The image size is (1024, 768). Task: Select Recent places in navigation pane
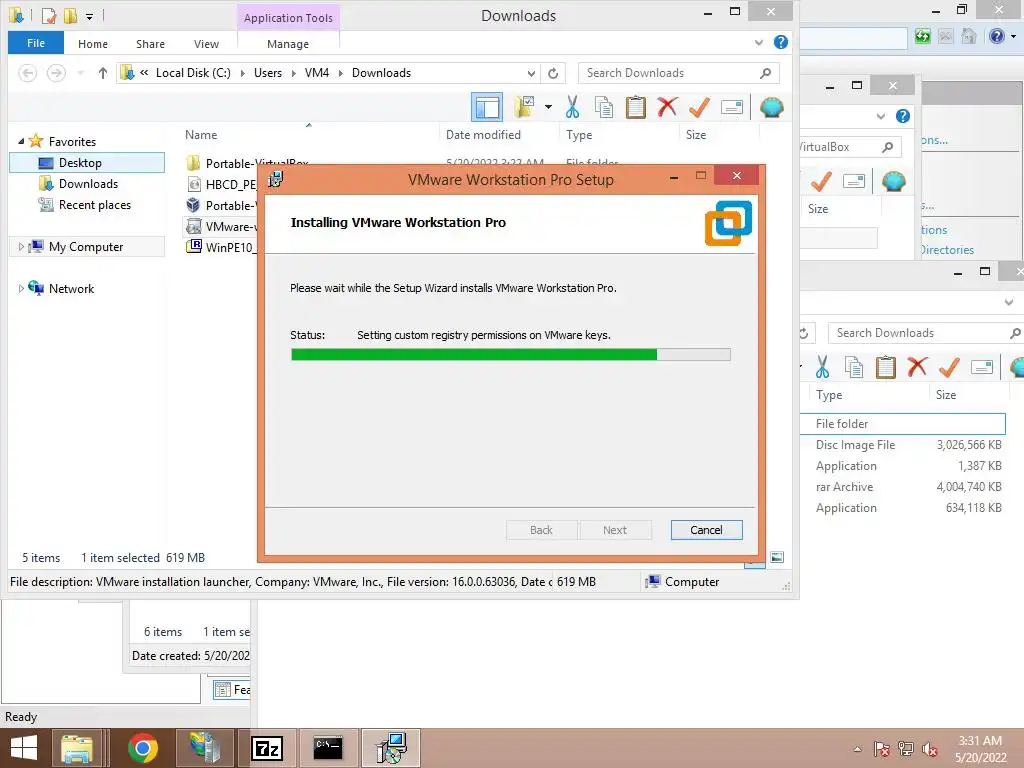[95, 204]
